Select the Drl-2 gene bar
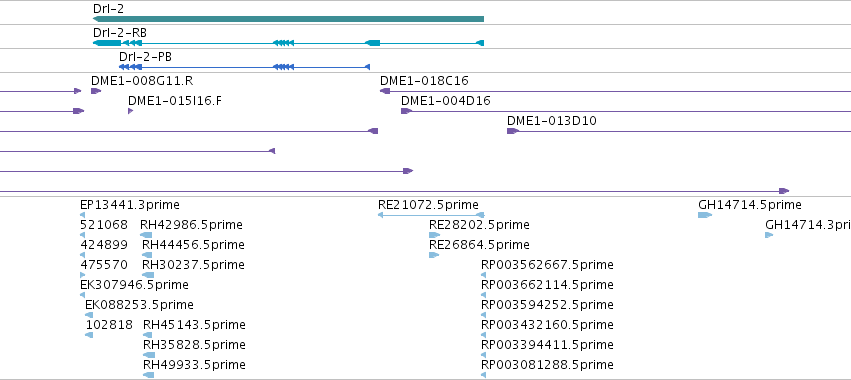 point(288,19)
